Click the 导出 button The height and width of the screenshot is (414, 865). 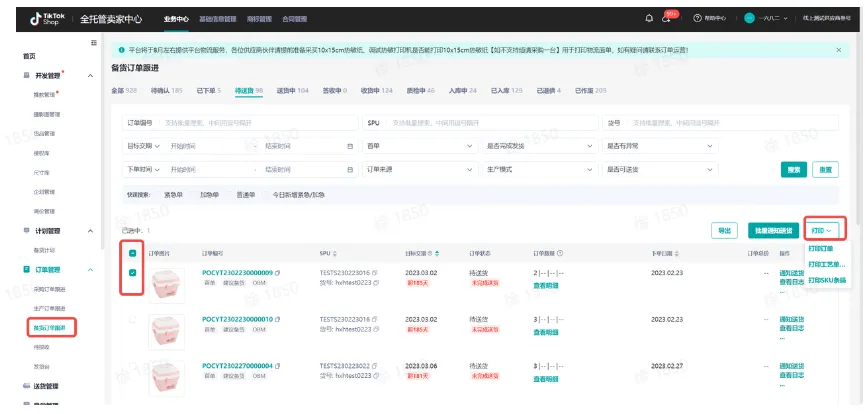[x=724, y=231]
